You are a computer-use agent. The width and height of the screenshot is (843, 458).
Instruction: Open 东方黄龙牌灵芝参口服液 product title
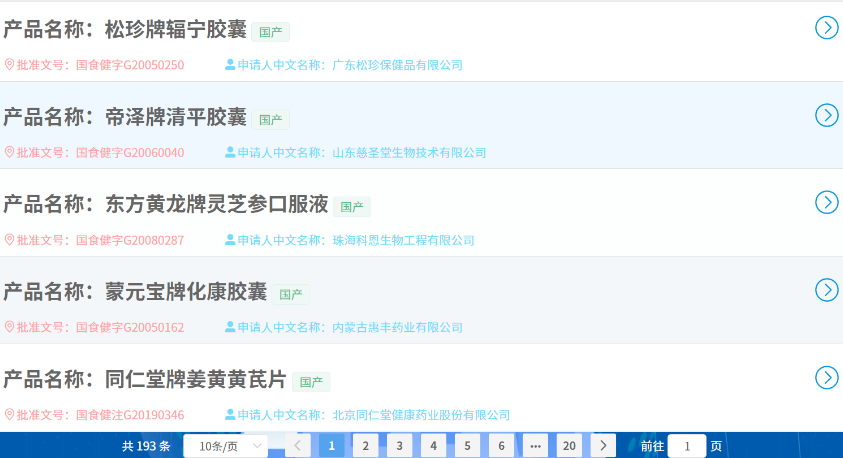(216, 204)
